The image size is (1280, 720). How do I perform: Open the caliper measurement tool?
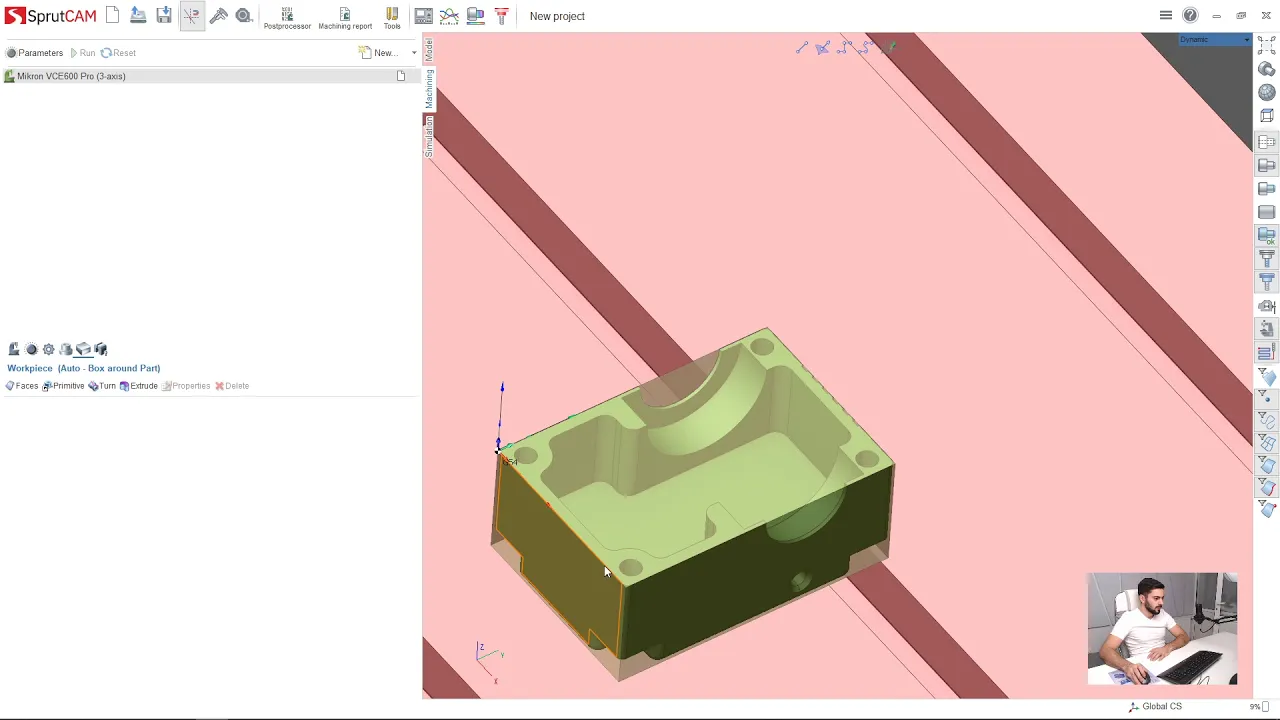point(218,15)
